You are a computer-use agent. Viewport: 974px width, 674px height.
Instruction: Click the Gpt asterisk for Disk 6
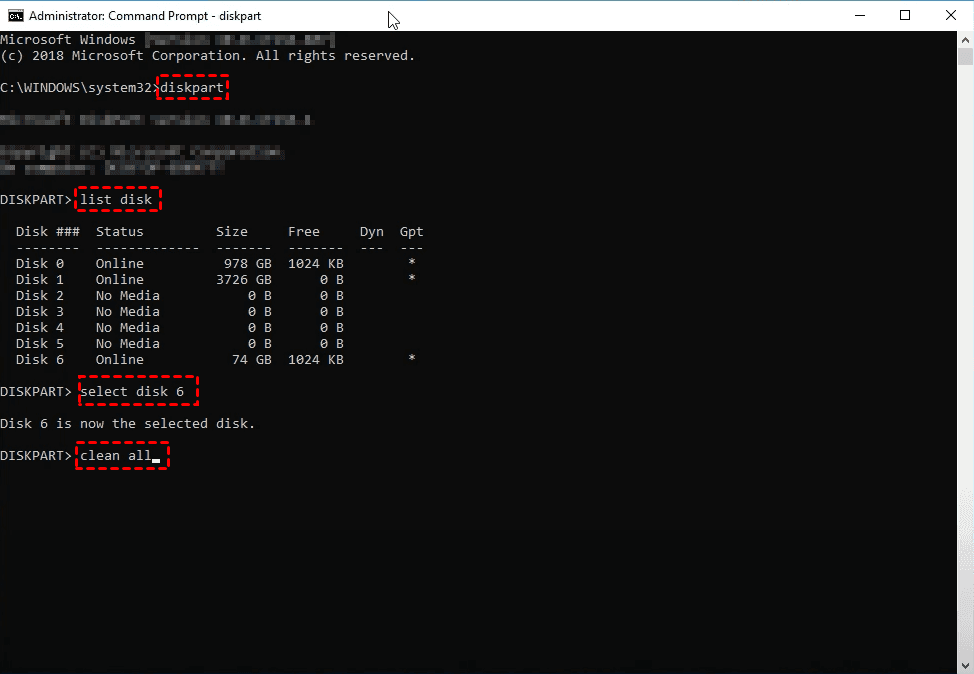[x=411, y=360]
